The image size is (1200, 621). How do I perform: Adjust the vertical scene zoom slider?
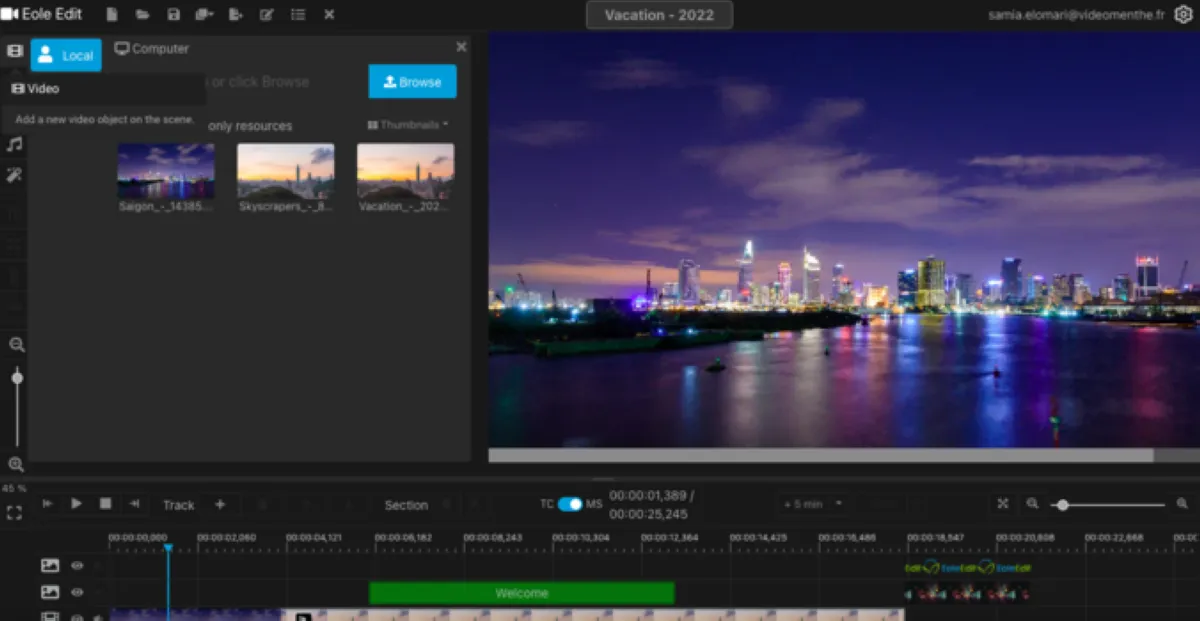pyautogui.click(x=17, y=405)
